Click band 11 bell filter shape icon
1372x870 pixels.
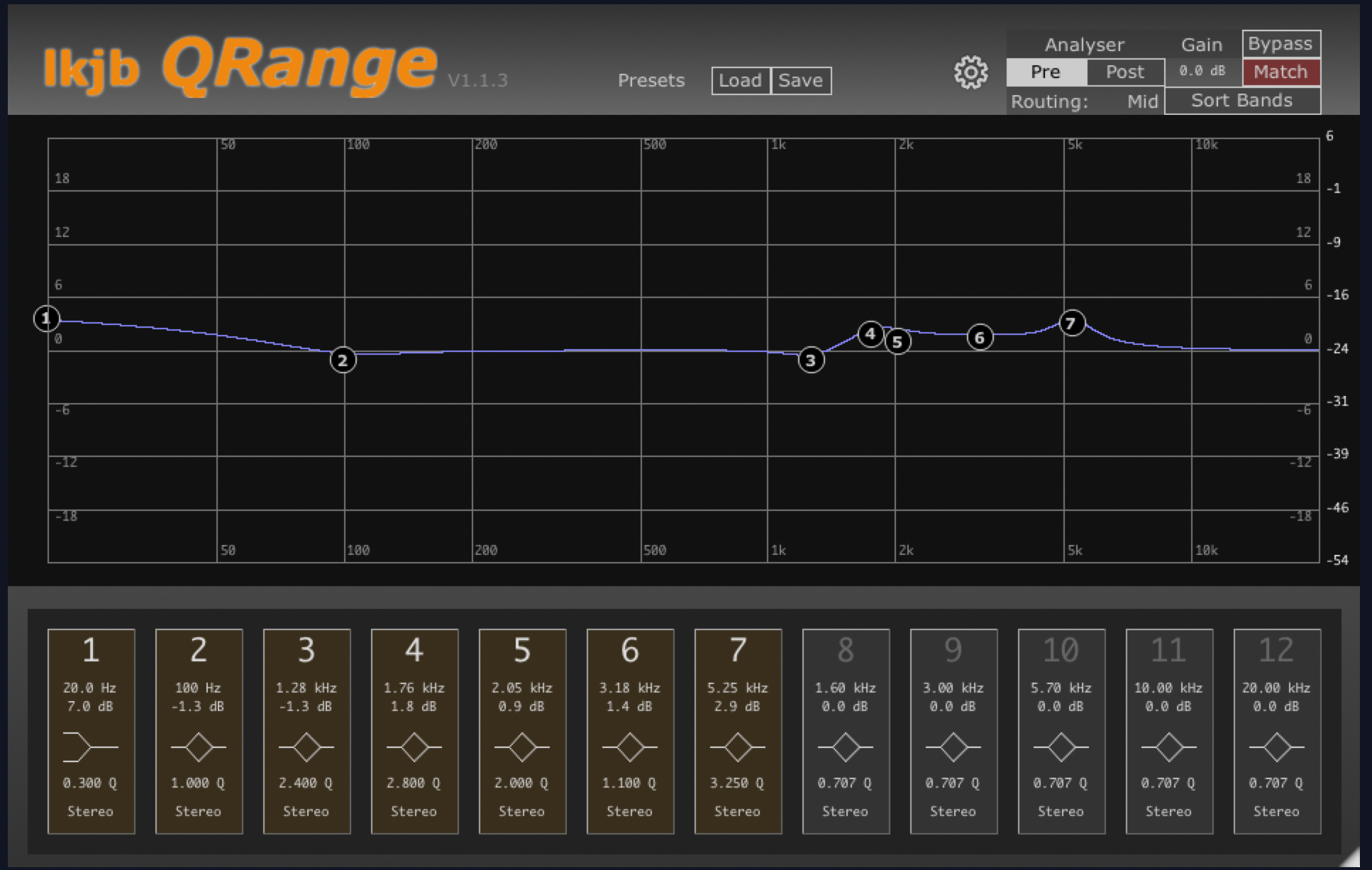(1169, 747)
